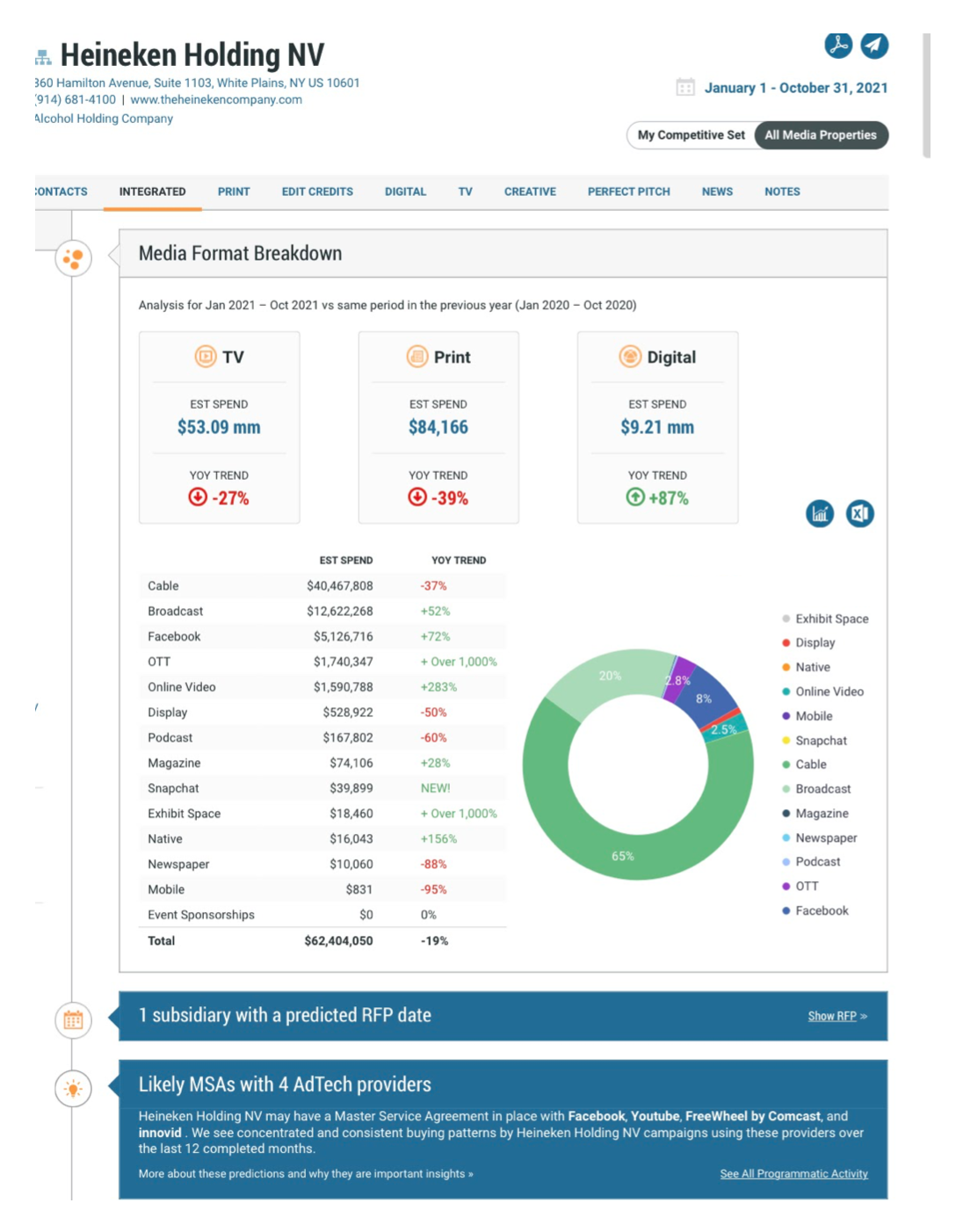The height and width of the screenshot is (1232, 956).
Task: Select the Integrated tab
Action: (153, 192)
